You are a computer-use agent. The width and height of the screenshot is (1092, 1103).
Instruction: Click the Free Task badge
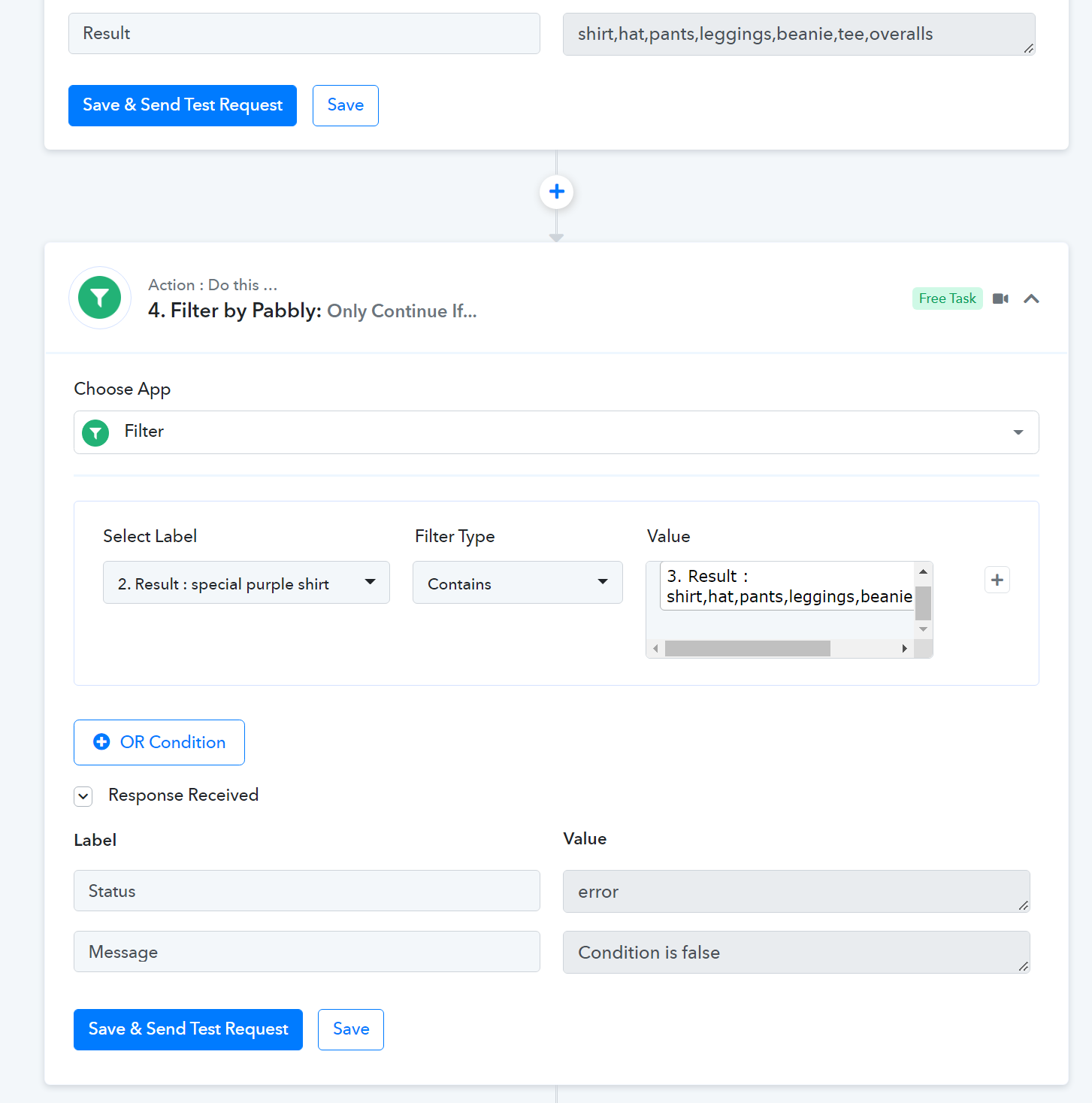947,298
